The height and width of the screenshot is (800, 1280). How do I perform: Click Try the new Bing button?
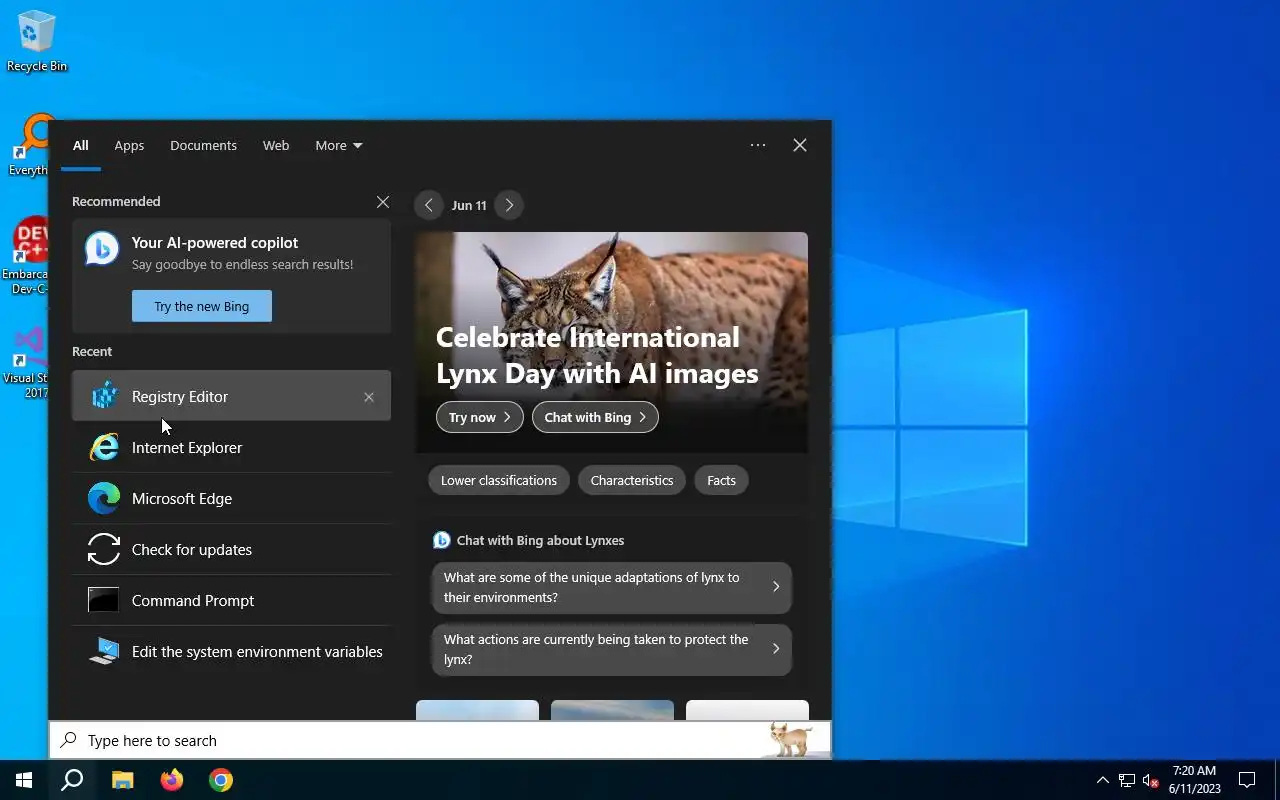tap(202, 306)
